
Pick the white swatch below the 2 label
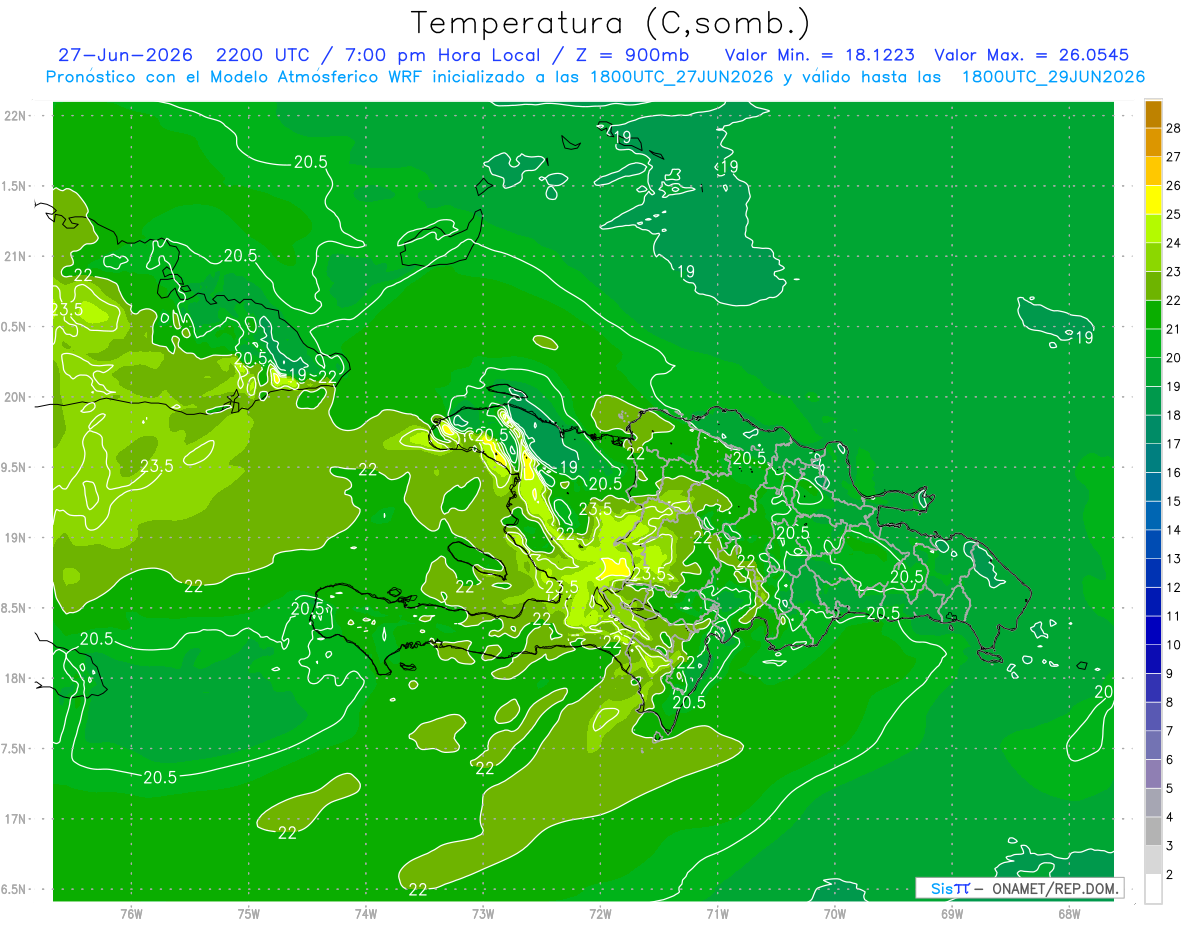[x=1153, y=889]
